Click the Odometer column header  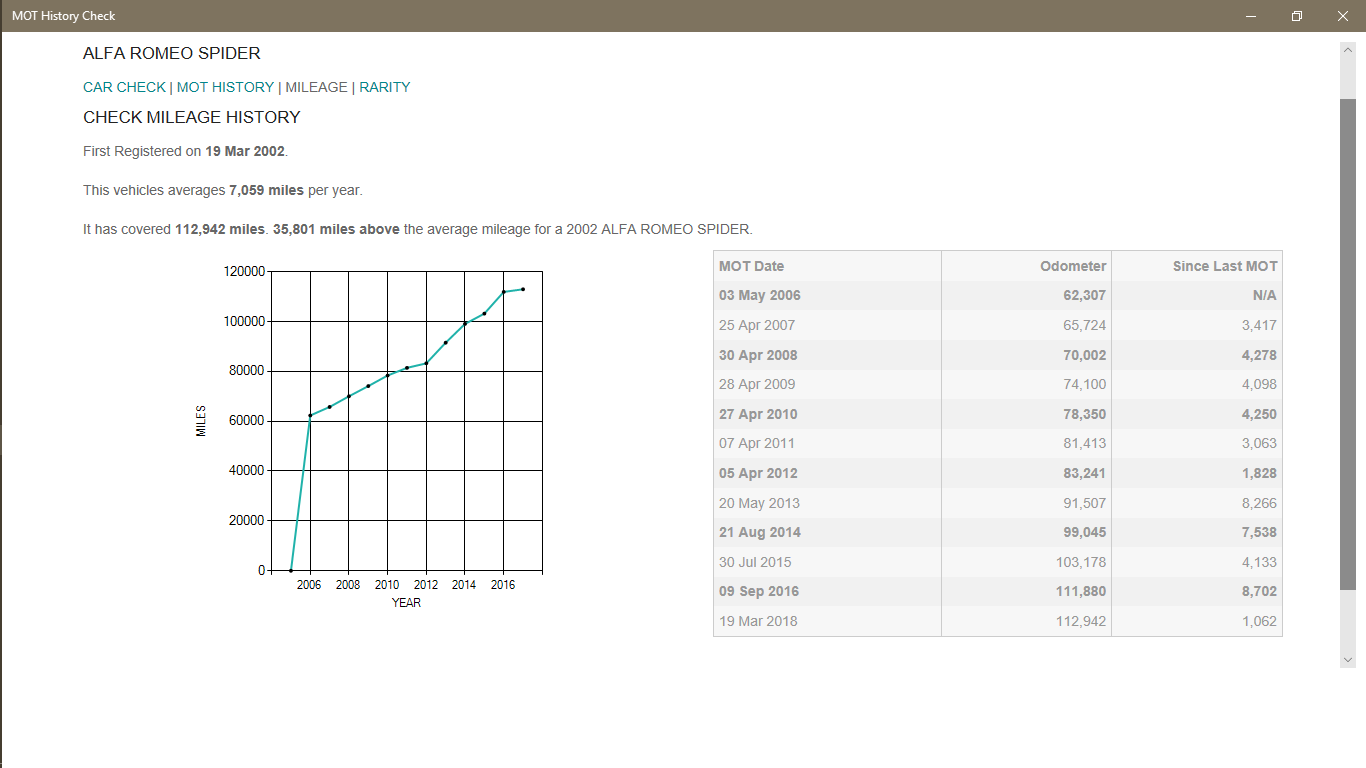(1026, 266)
